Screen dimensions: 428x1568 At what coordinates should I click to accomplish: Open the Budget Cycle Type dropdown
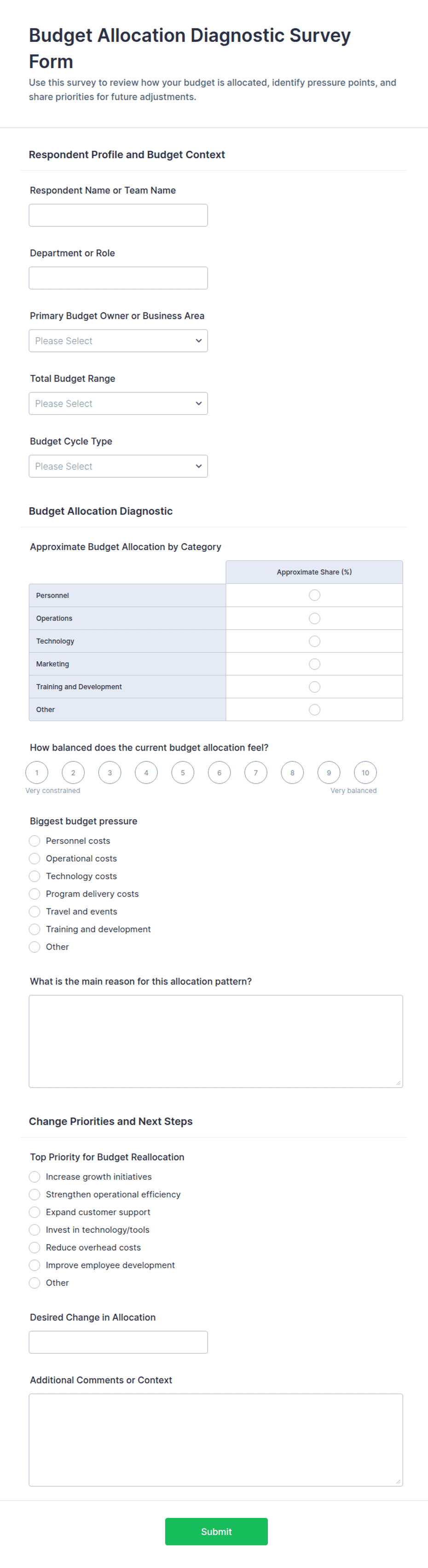(x=118, y=466)
